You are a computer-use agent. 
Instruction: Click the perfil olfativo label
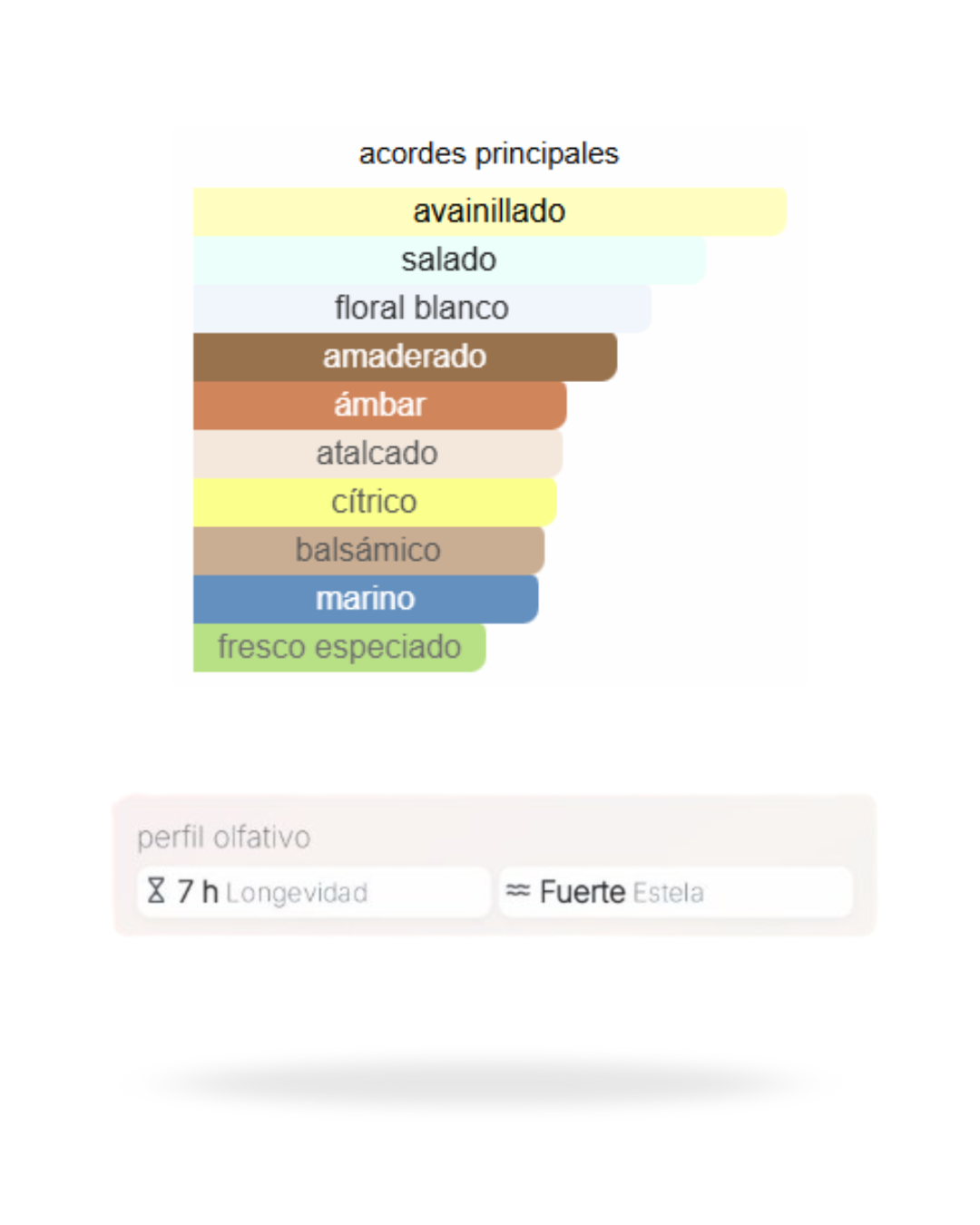click(x=223, y=837)
